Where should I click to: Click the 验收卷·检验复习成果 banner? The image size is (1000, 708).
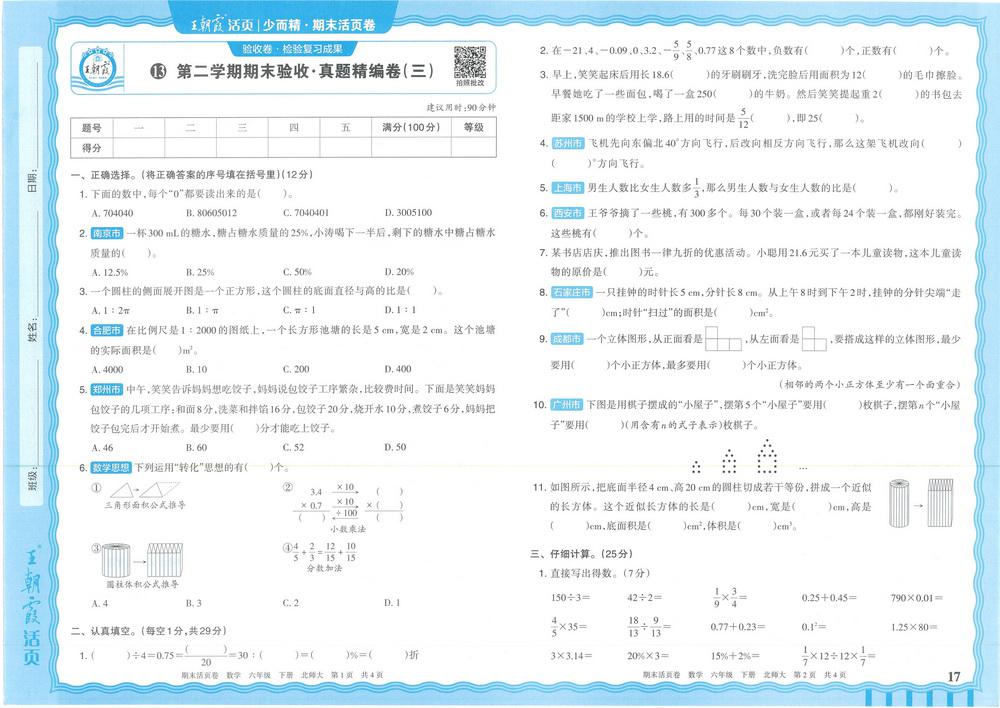[293, 48]
